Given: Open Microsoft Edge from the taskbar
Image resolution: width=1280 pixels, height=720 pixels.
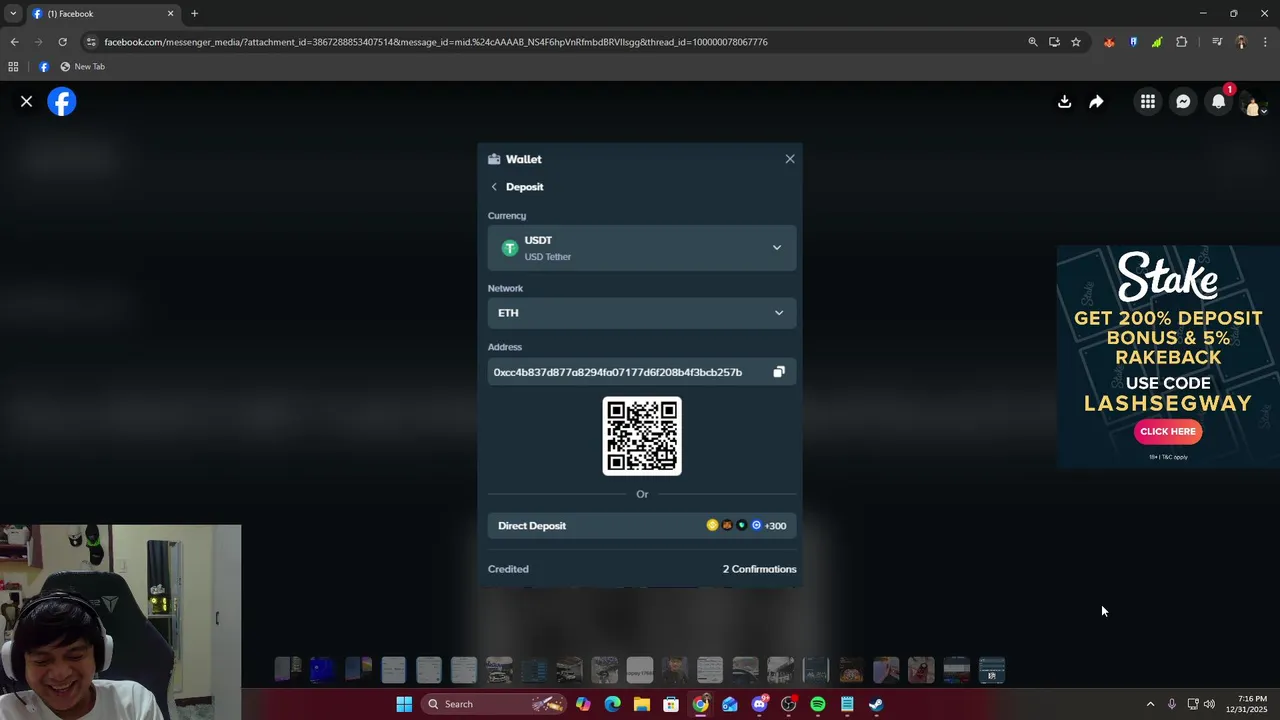Looking at the screenshot, I should coord(612,704).
